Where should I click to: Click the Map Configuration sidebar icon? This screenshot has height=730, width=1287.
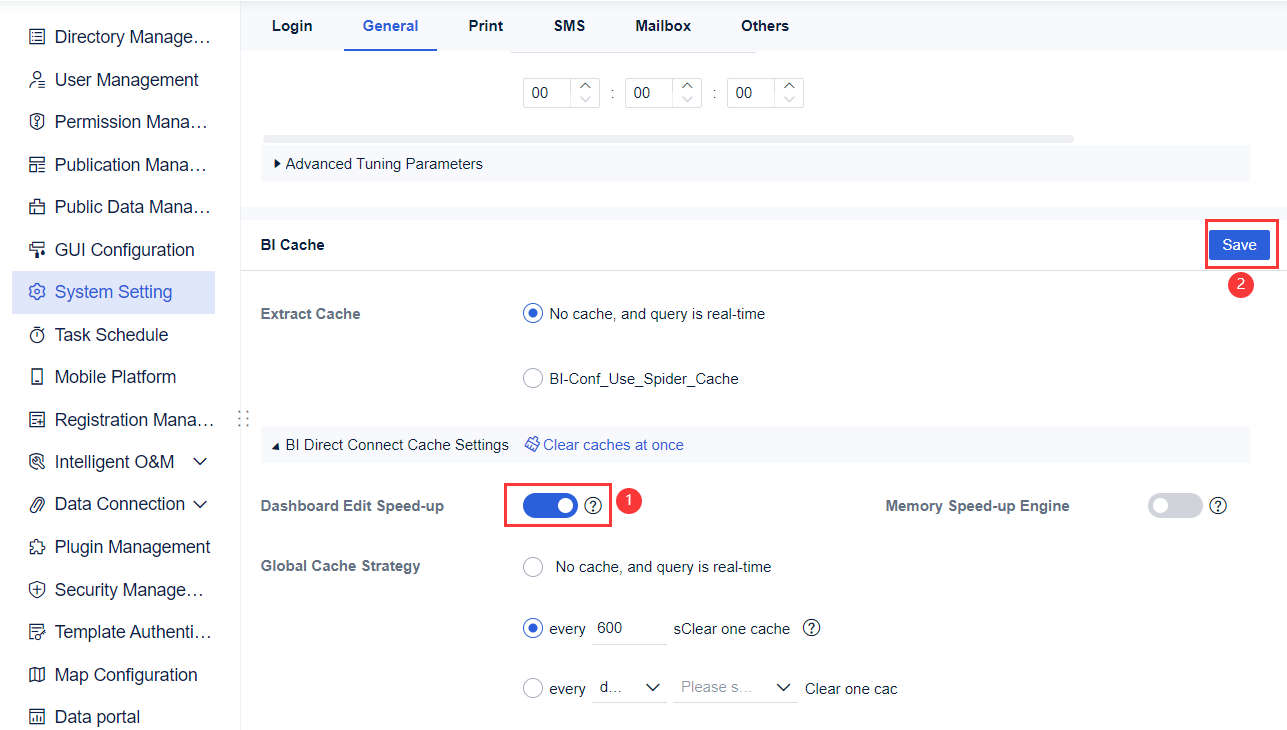point(36,674)
